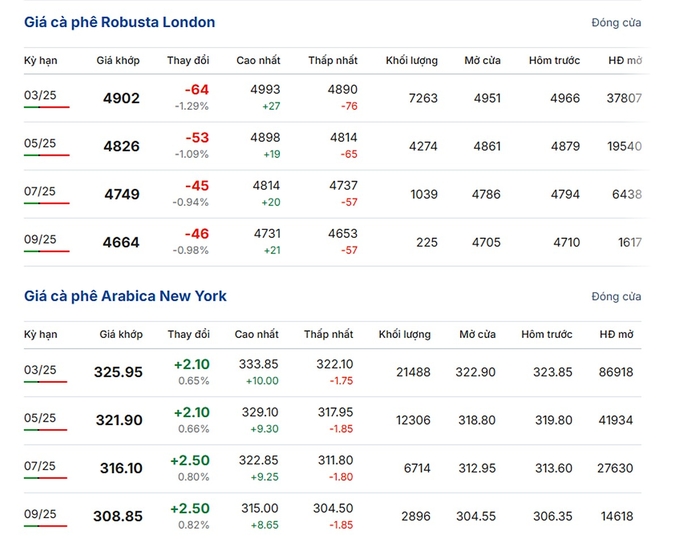The image size is (680, 539).
Task: Open the Giá cà phê Arabica New York heading
Action: 125,296
